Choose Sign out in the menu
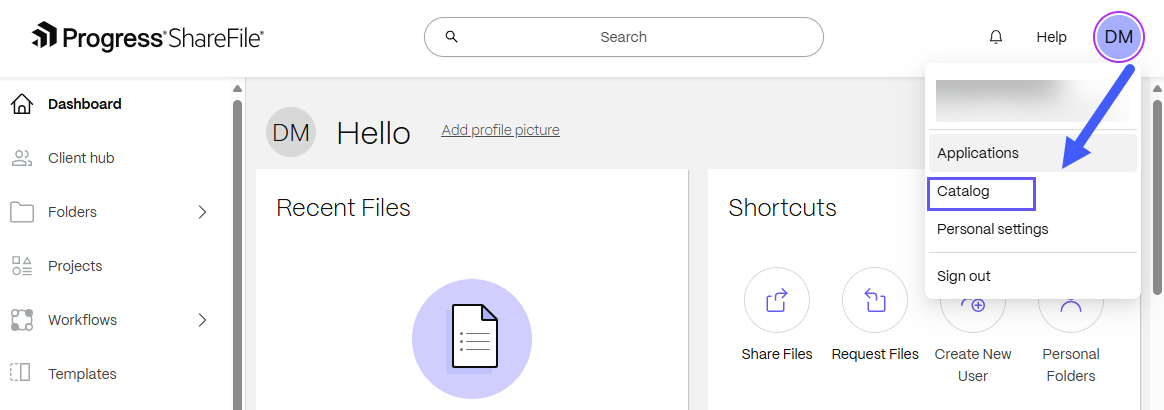The width and height of the screenshot is (1164, 410). coord(964,276)
